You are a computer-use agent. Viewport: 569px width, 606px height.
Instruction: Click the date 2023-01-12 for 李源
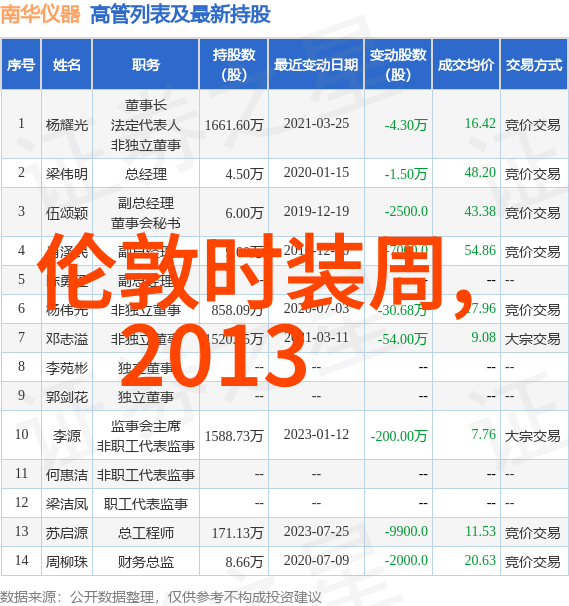click(x=316, y=434)
